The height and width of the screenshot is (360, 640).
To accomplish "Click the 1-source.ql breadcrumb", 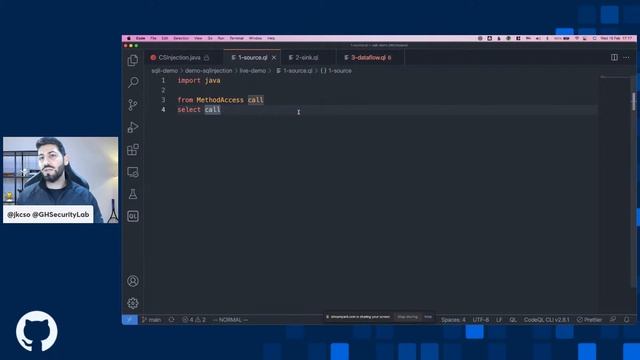I will point(294,71).
